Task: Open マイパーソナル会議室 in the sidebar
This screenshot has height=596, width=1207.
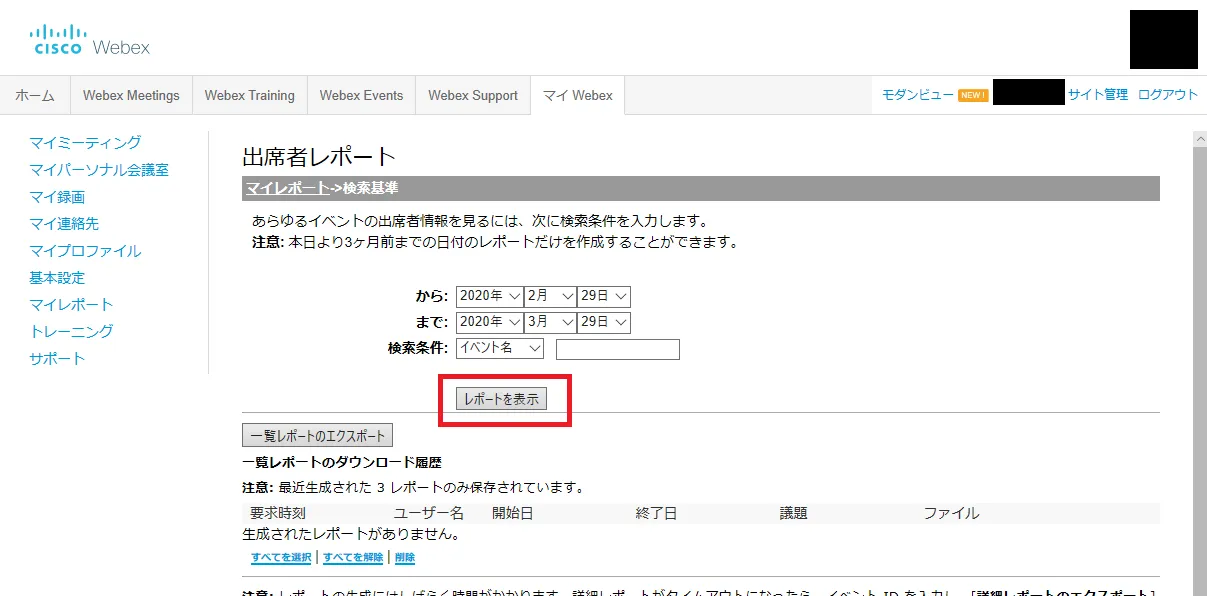Action: [99, 170]
